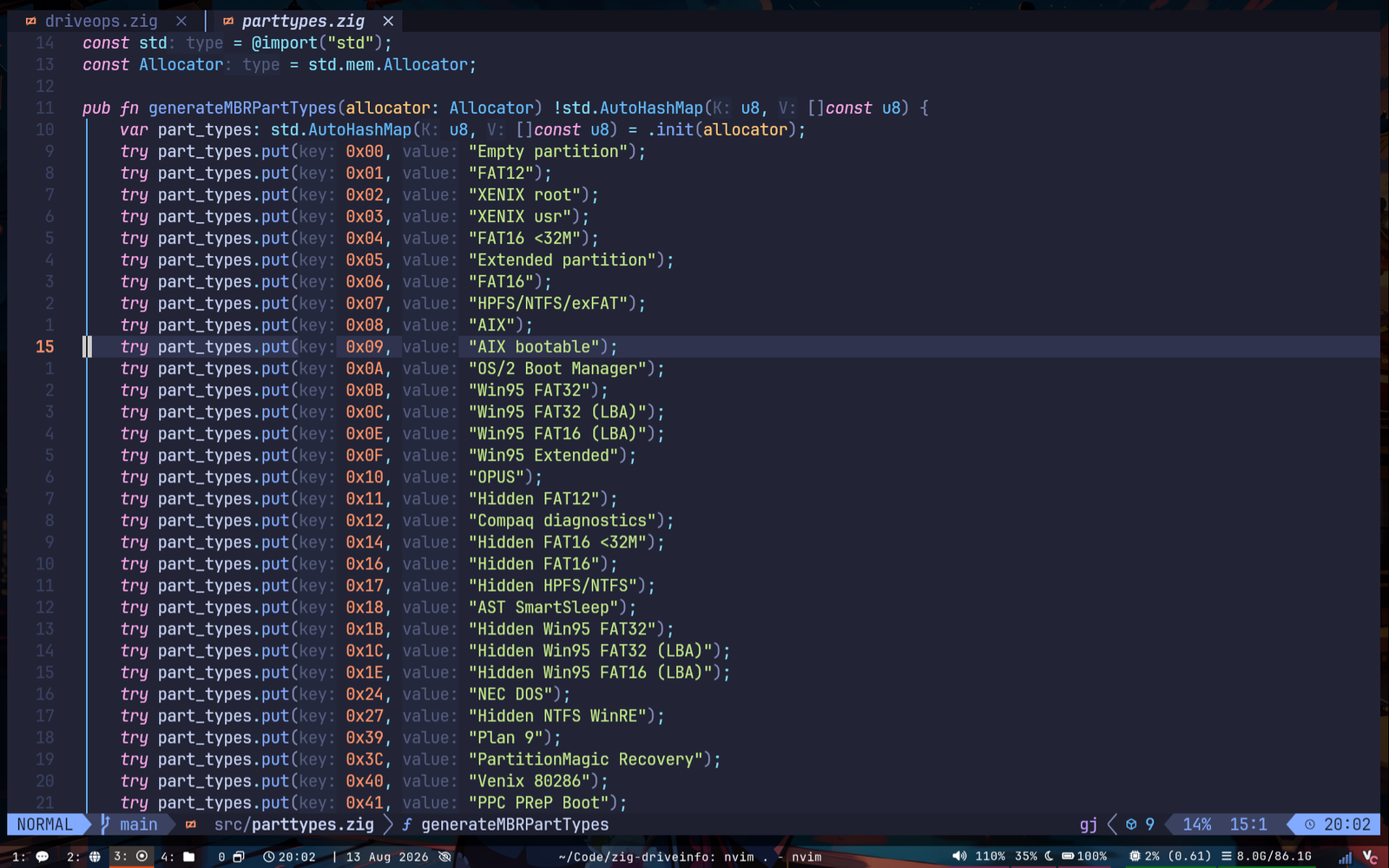The image size is (1389, 868).
Task: Click the "PPC PReP Boot" string
Action: coord(538,802)
